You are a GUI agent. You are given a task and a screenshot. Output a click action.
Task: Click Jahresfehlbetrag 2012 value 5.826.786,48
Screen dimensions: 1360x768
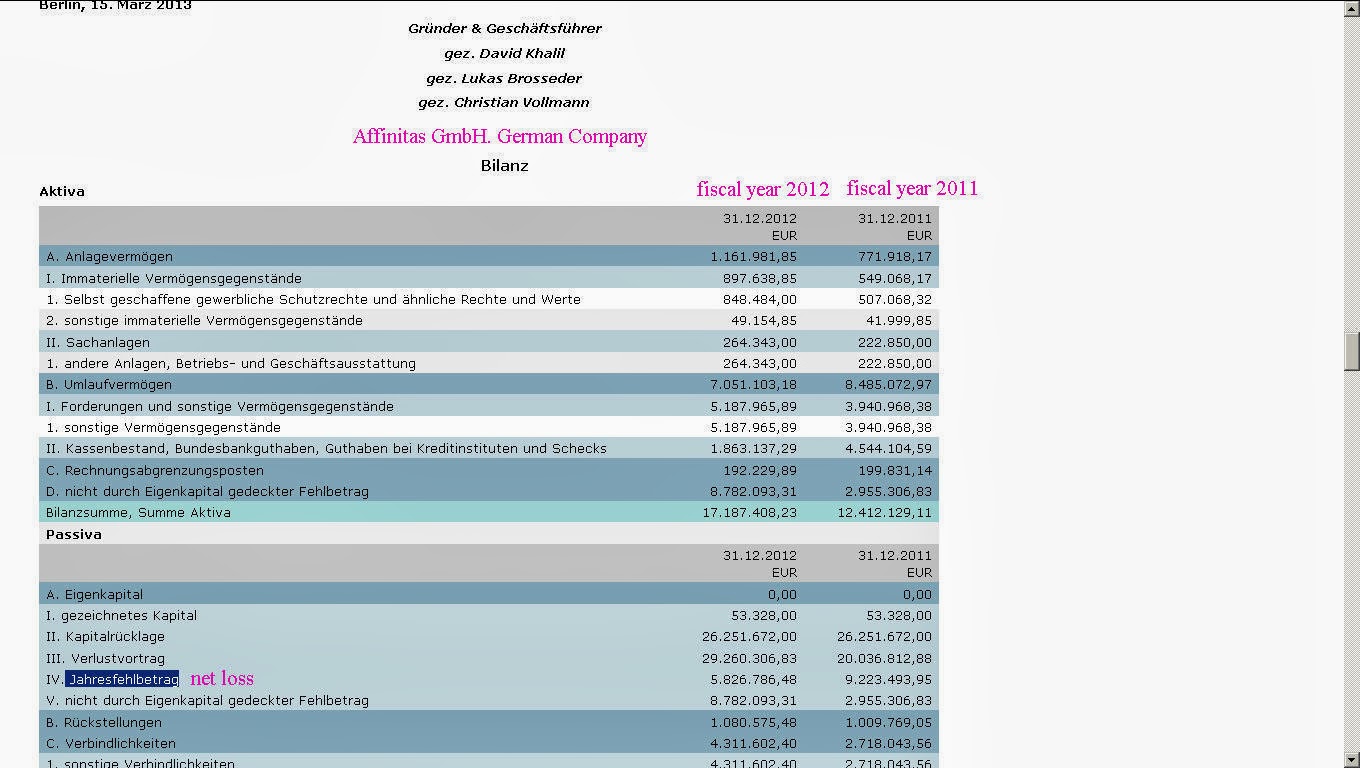coord(753,679)
